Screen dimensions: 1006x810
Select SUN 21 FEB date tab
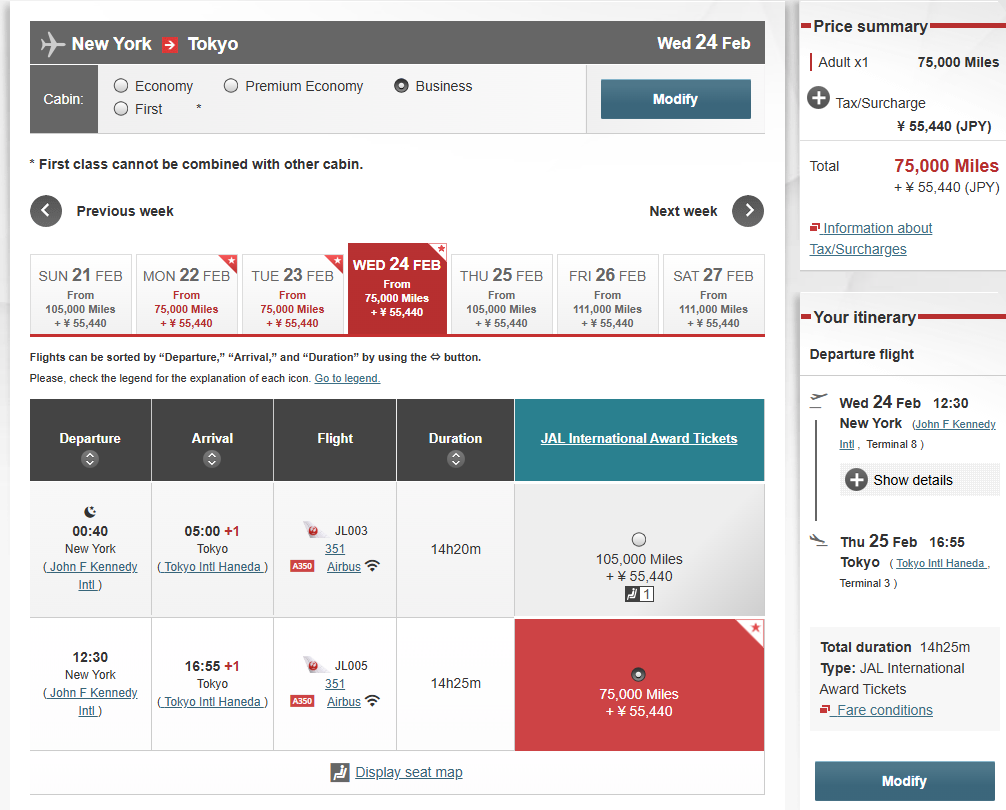tap(81, 294)
